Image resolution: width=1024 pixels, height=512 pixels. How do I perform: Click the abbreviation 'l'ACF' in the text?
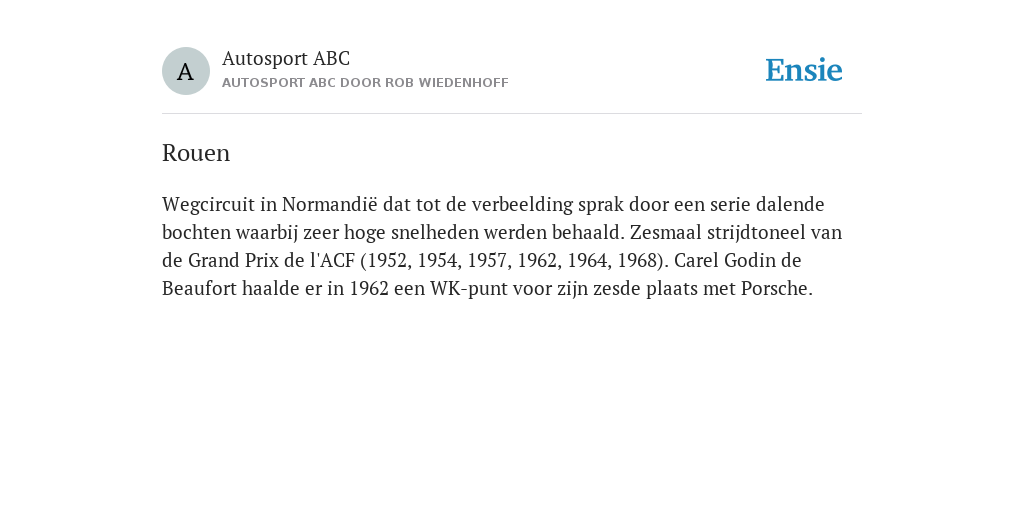pos(332,261)
